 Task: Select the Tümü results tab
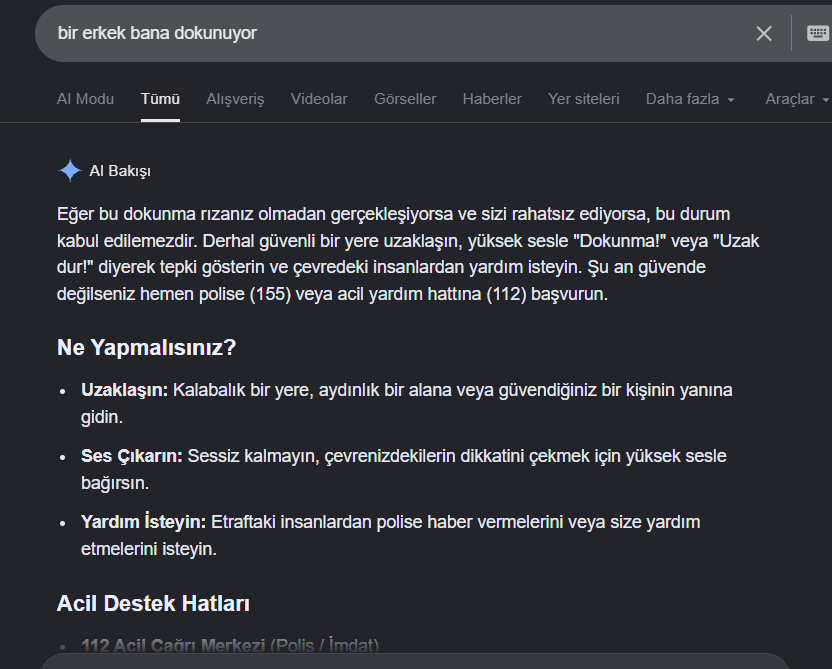coord(160,99)
